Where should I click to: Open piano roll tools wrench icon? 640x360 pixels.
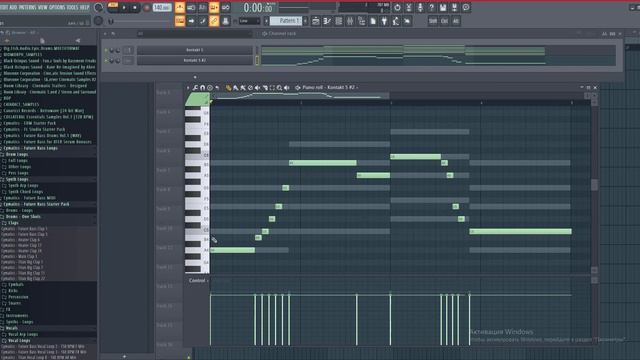point(195,88)
